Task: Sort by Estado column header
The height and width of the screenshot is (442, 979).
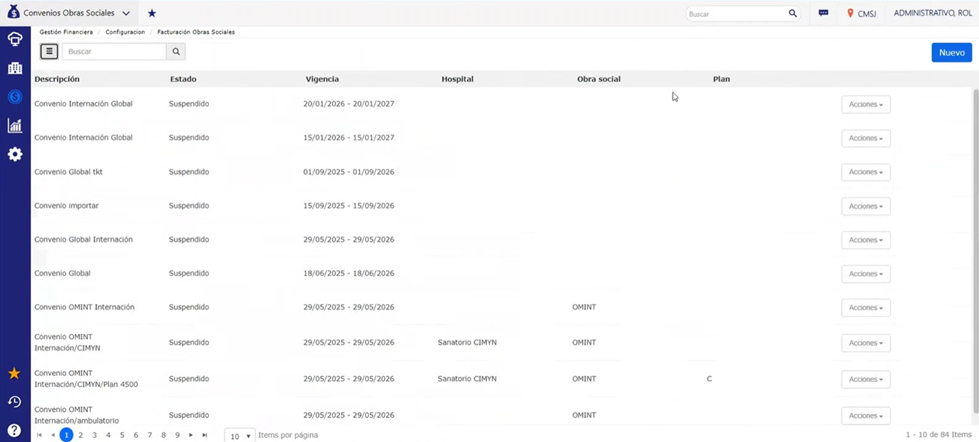Action: (183, 79)
